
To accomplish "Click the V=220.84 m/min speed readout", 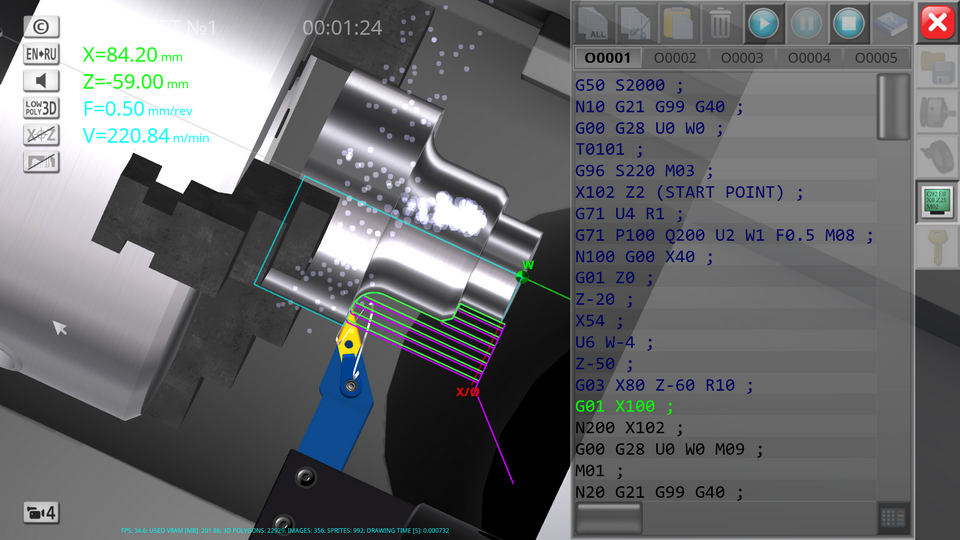I will 146,136.
